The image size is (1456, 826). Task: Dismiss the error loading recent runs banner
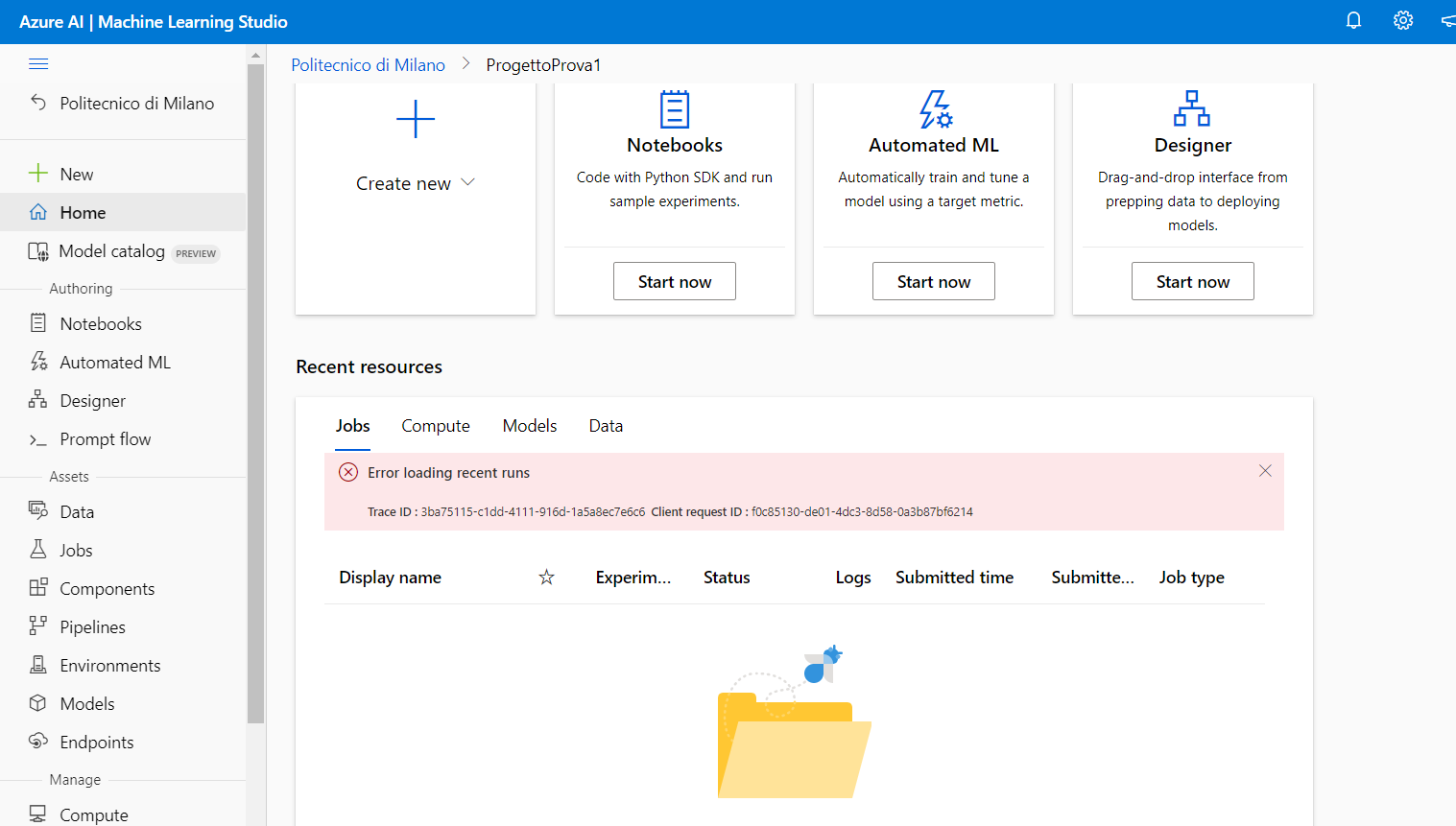click(x=1265, y=470)
